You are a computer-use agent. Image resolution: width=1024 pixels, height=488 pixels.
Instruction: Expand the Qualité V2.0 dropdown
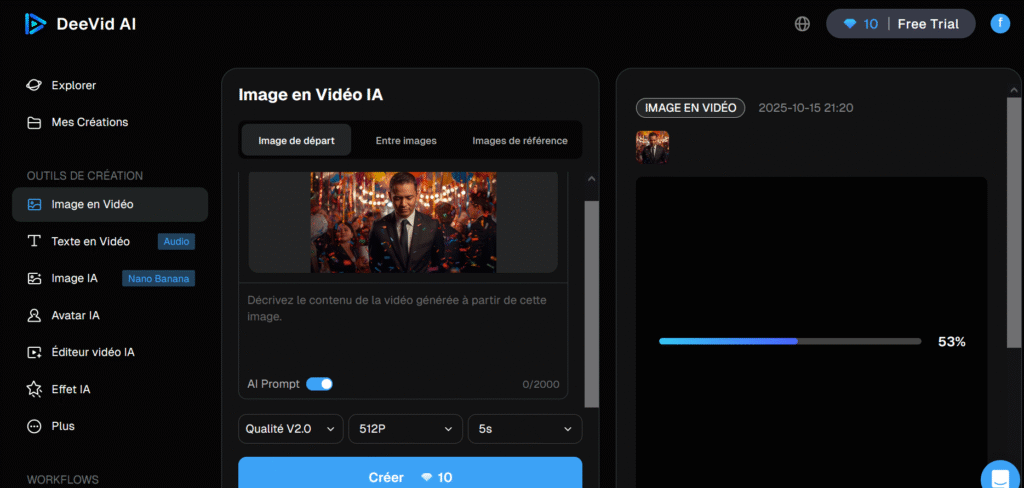pos(290,429)
